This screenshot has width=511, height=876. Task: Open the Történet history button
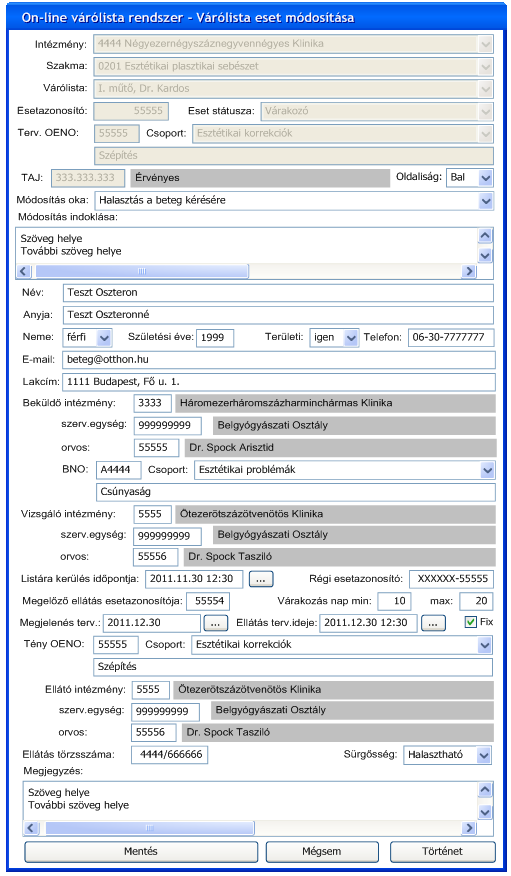pyautogui.click(x=442, y=851)
